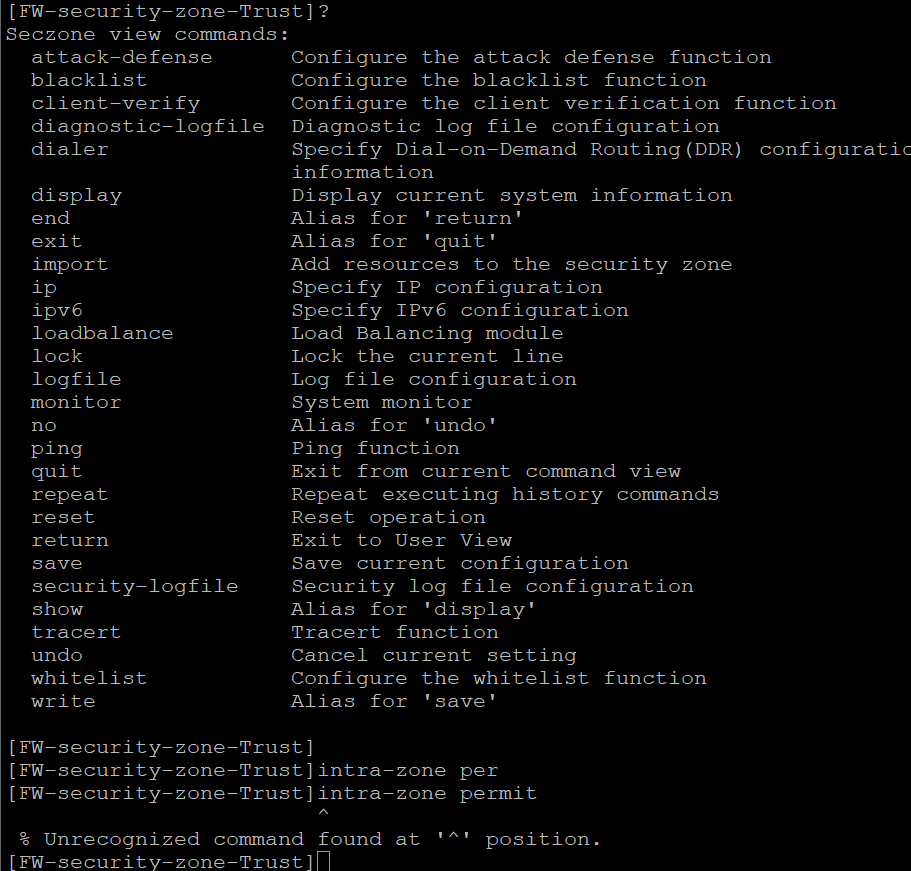Click the green terminal cursor block
Screen dimensions: 911x871
pyautogui.click(x=323, y=861)
